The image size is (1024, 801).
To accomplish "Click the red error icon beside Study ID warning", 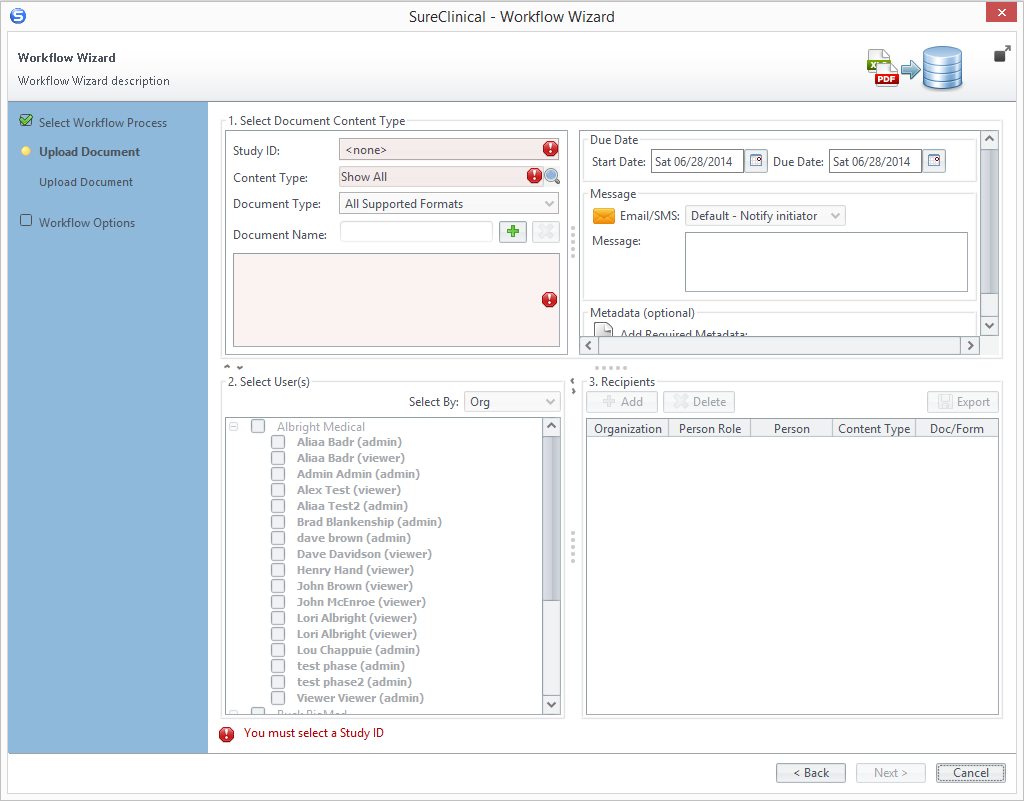I will coord(227,734).
